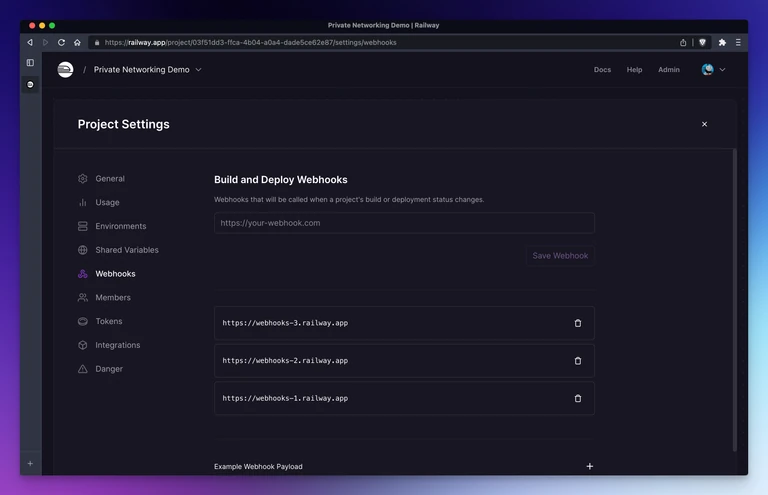
Task: Reload the page with the refresh icon
Action: [61, 43]
